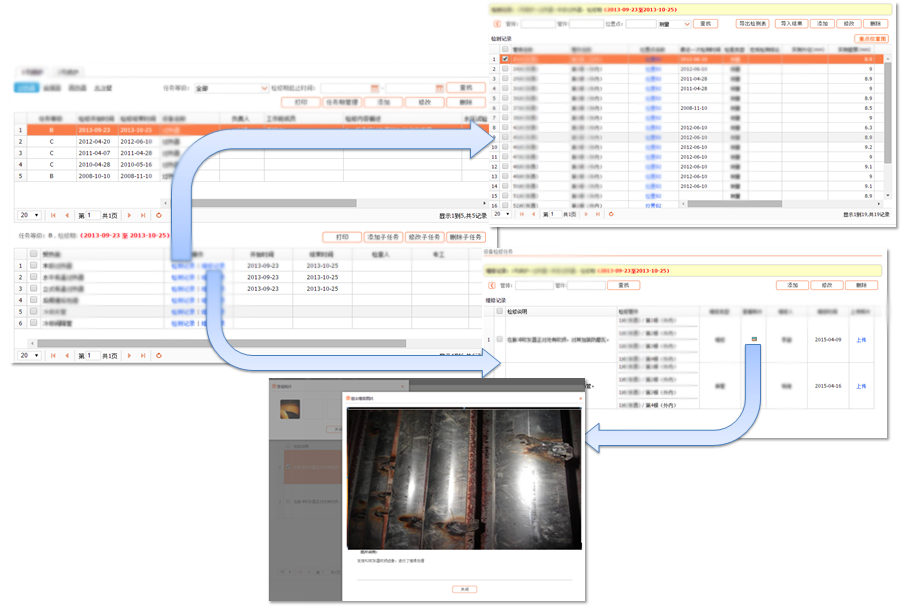Open page-size 20 dropdown in subtask pager
The width and height of the screenshot is (906, 612).
[29, 355]
